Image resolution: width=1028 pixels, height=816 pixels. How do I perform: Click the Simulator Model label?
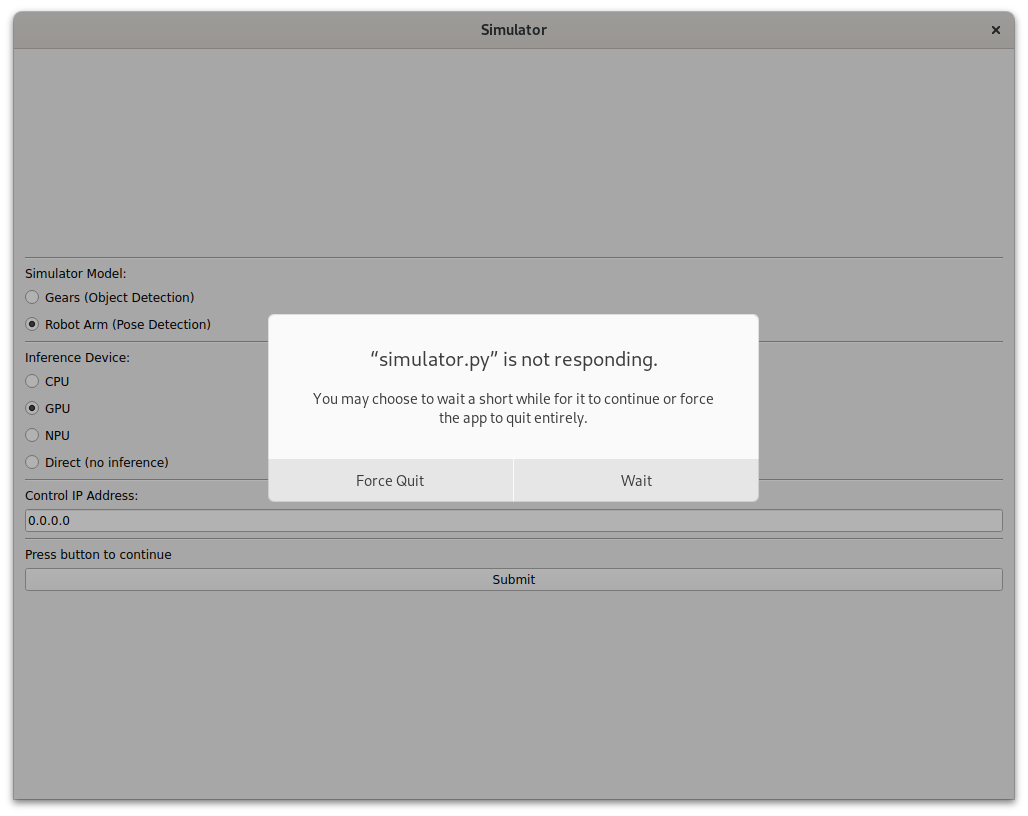(x=76, y=273)
